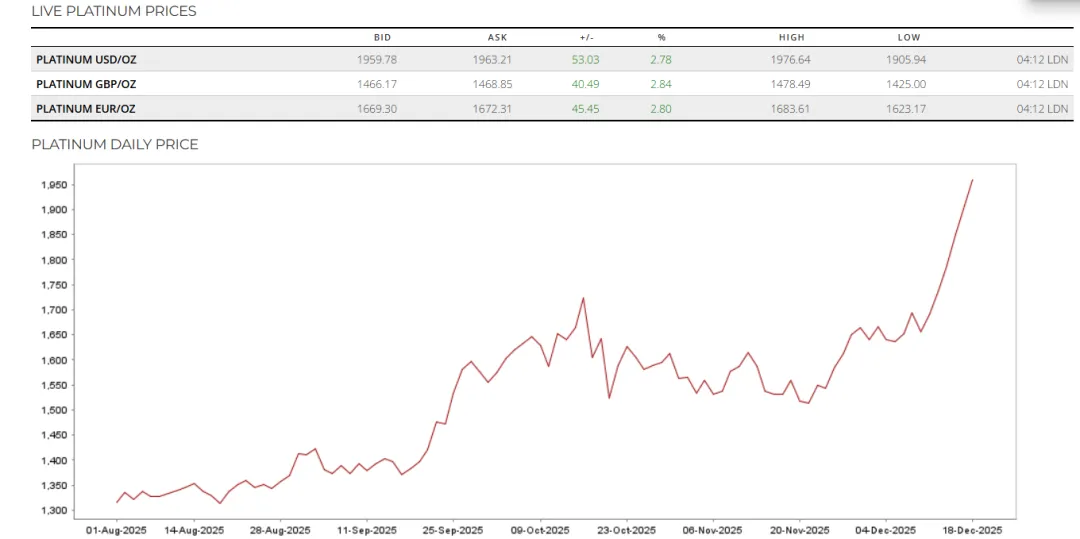Click the 09-Oct-2025 axis date label
The height and width of the screenshot is (539, 1080).
540,531
